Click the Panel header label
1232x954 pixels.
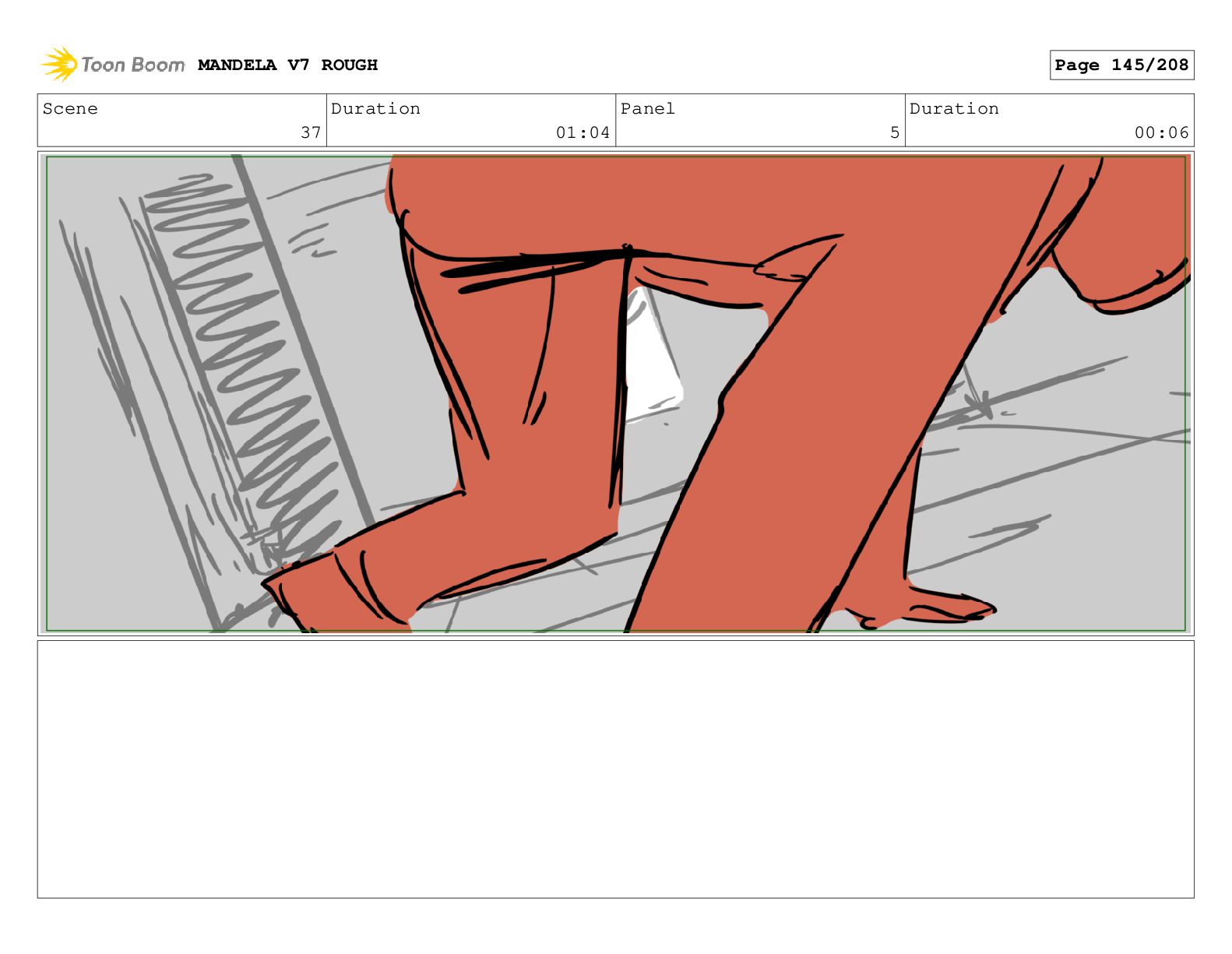coord(647,109)
